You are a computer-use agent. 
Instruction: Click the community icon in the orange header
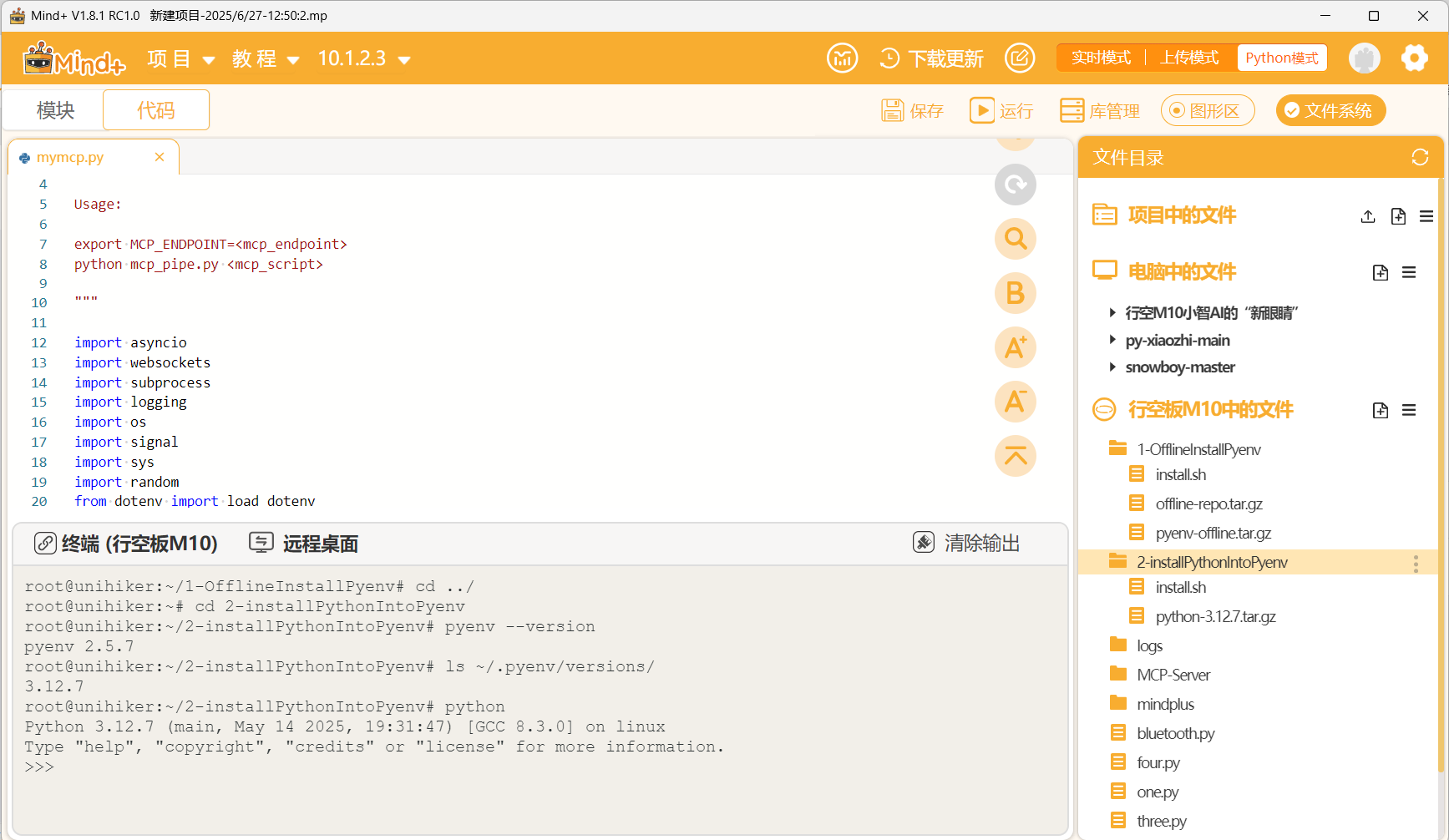coord(842,58)
